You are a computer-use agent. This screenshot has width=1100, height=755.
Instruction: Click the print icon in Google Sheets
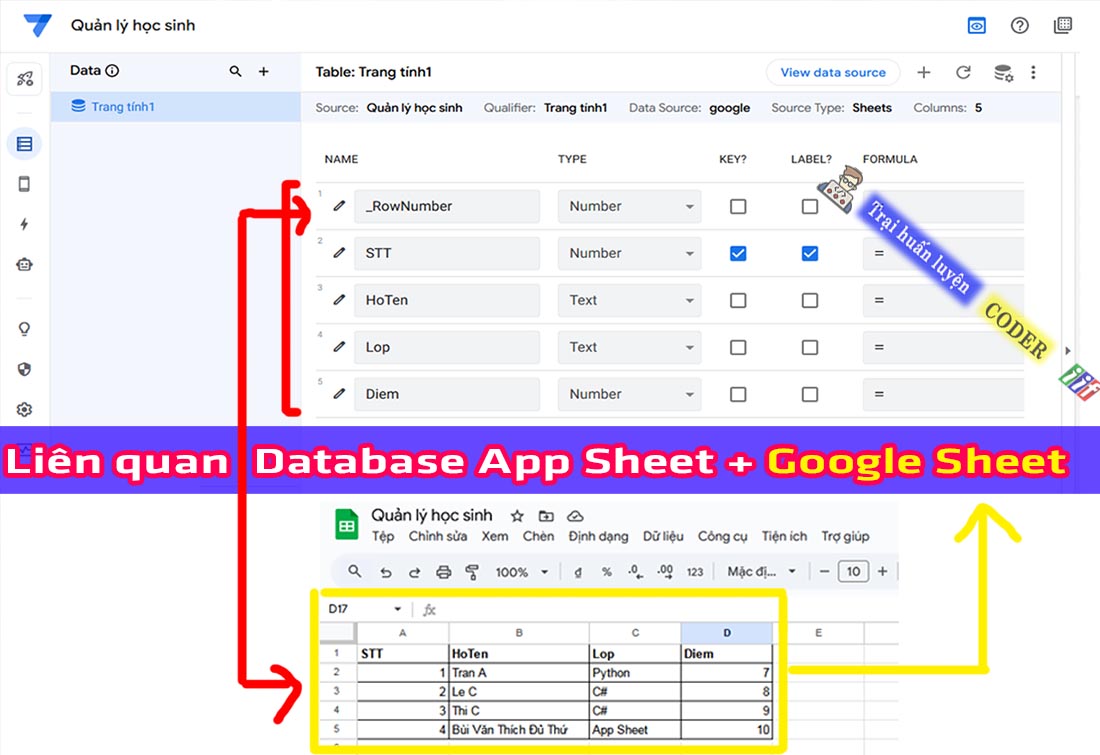(444, 572)
